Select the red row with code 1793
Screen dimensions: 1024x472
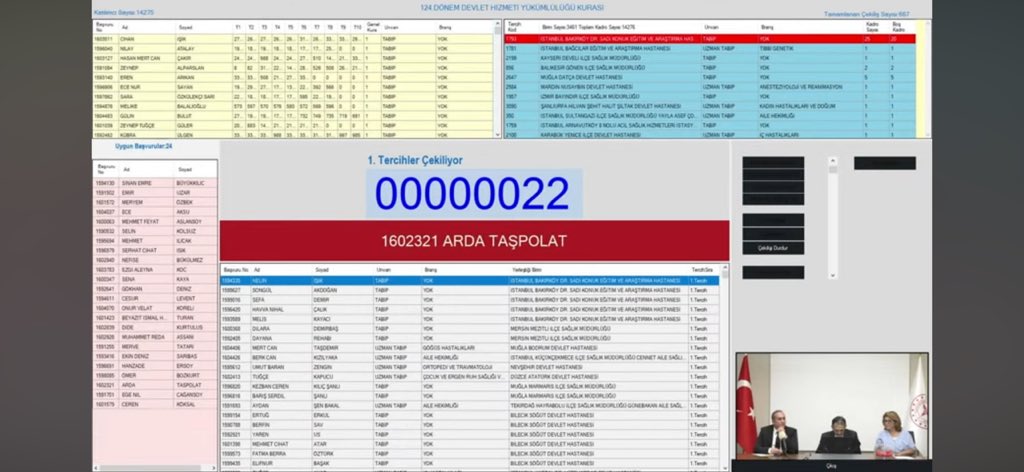click(x=709, y=39)
